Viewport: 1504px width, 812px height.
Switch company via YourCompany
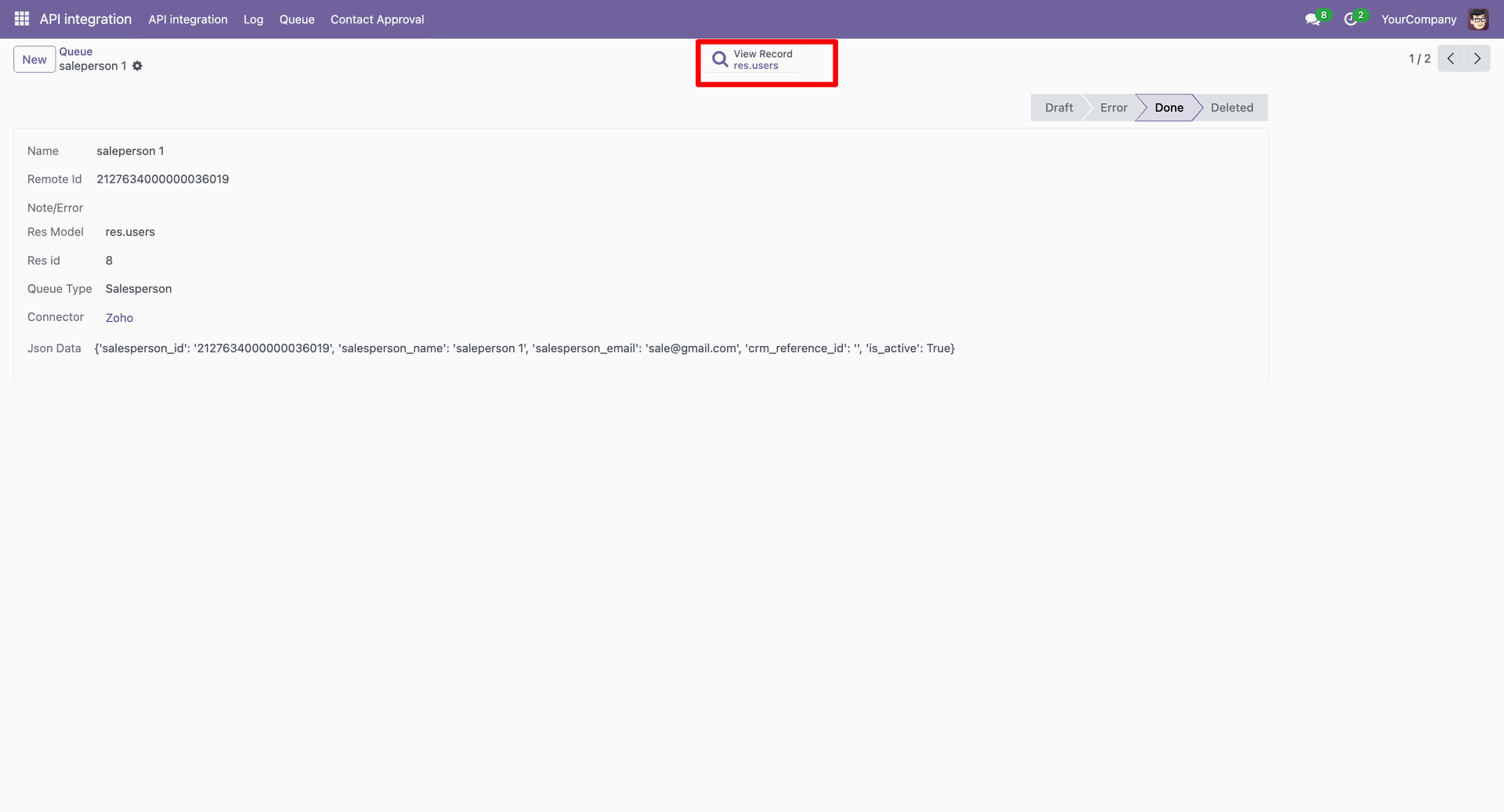point(1419,20)
